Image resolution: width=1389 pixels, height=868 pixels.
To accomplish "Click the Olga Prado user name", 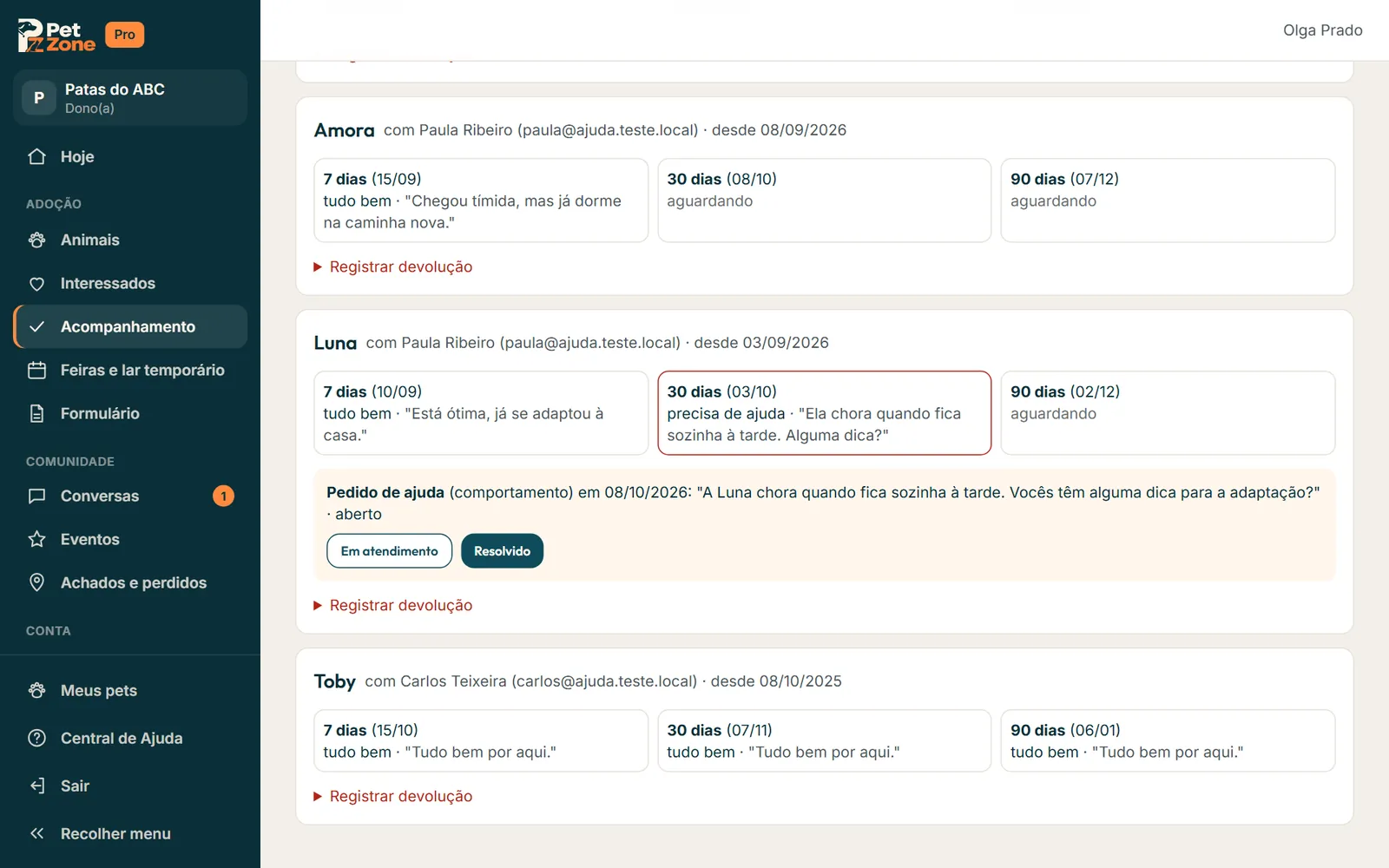I will coord(1322,30).
